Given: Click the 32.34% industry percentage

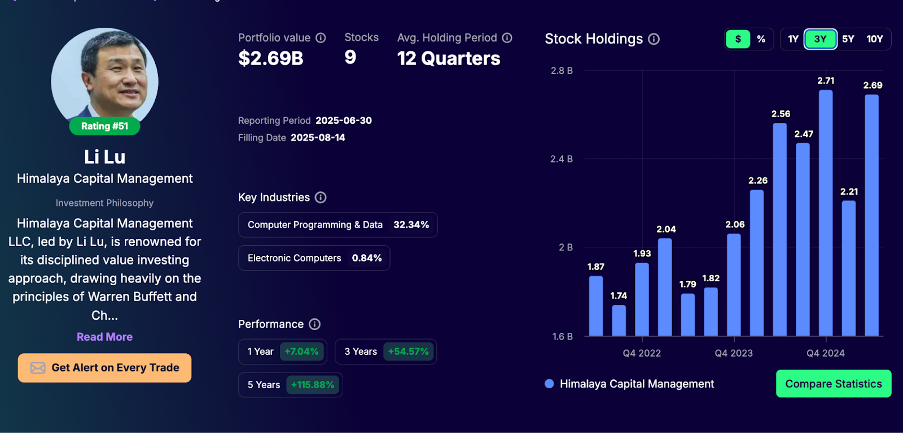Looking at the screenshot, I should coord(411,225).
